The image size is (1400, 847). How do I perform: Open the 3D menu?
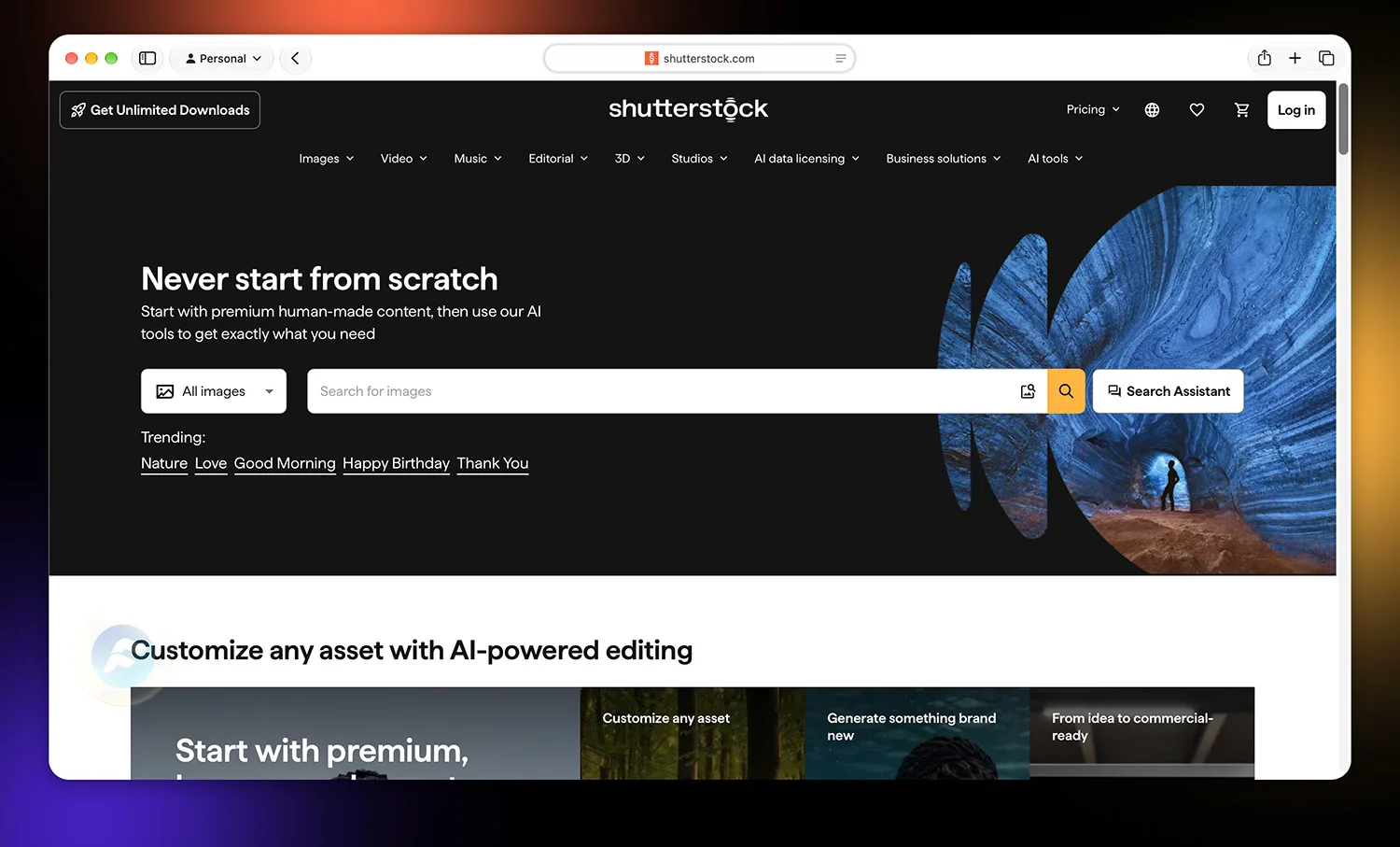point(630,159)
